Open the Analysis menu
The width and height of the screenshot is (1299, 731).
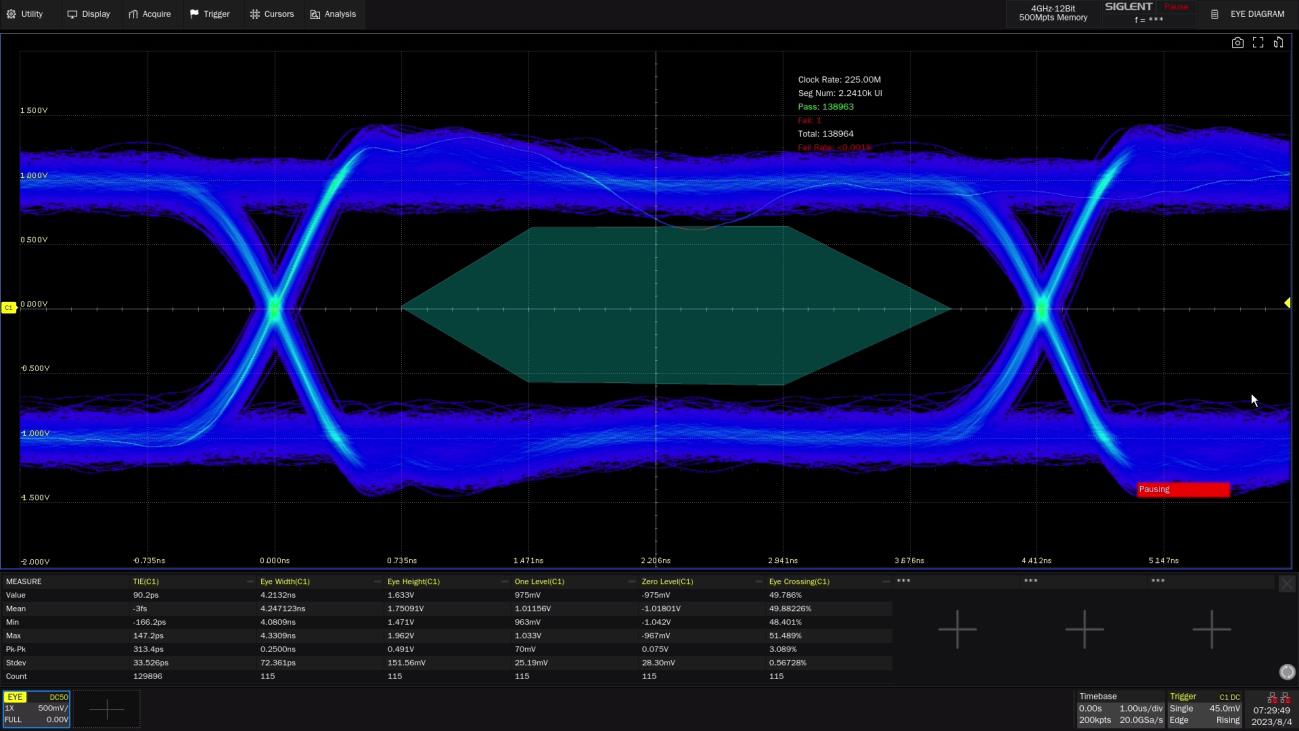[333, 14]
